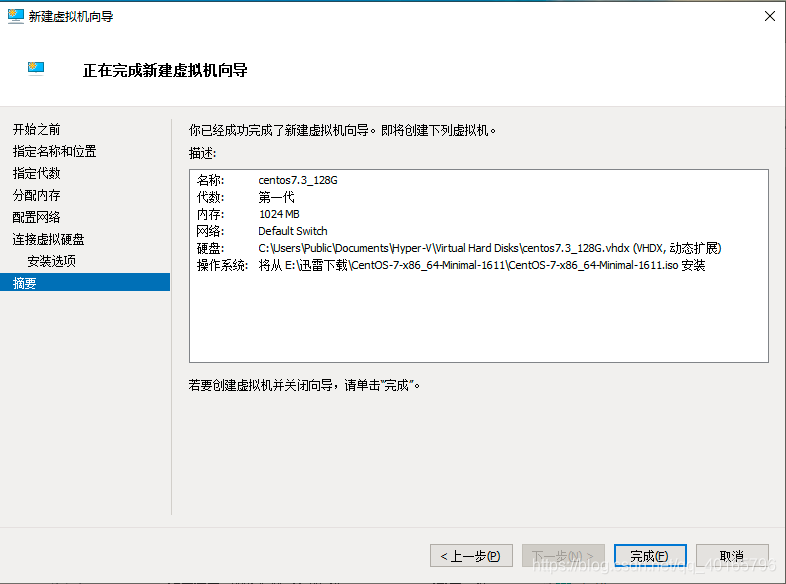Click the virtual machine icon beside the heading

[x=36, y=68]
